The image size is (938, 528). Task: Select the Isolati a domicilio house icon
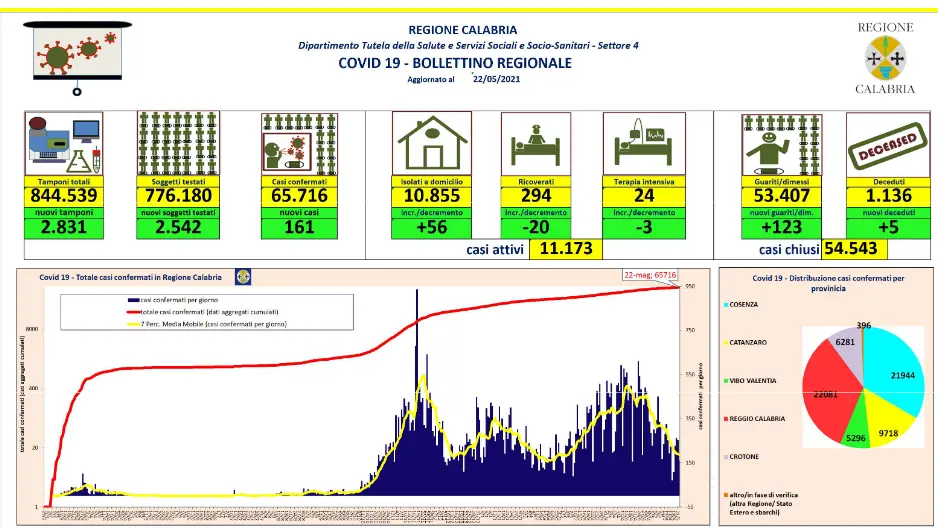[433, 143]
